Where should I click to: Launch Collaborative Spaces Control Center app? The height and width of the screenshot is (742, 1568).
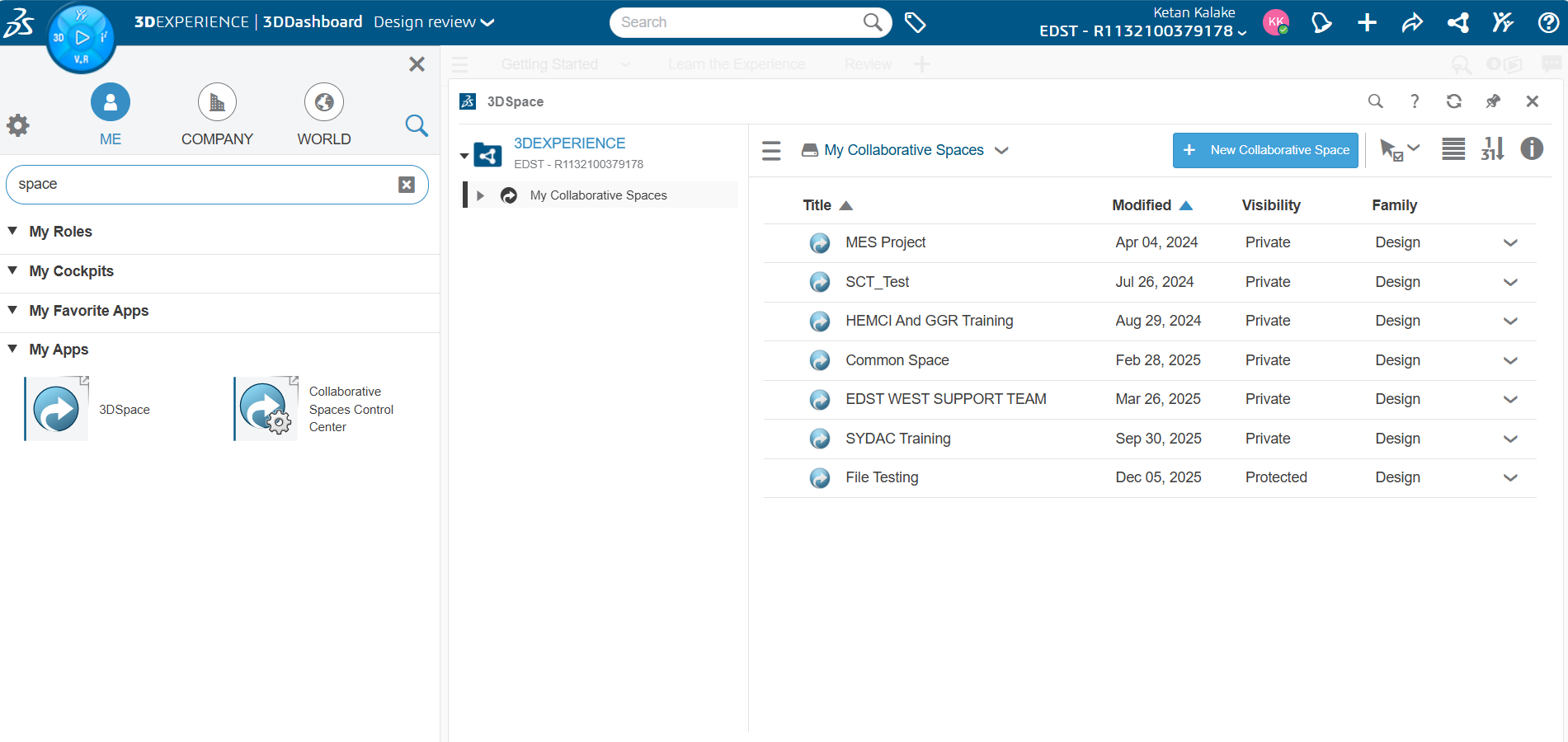click(x=266, y=409)
